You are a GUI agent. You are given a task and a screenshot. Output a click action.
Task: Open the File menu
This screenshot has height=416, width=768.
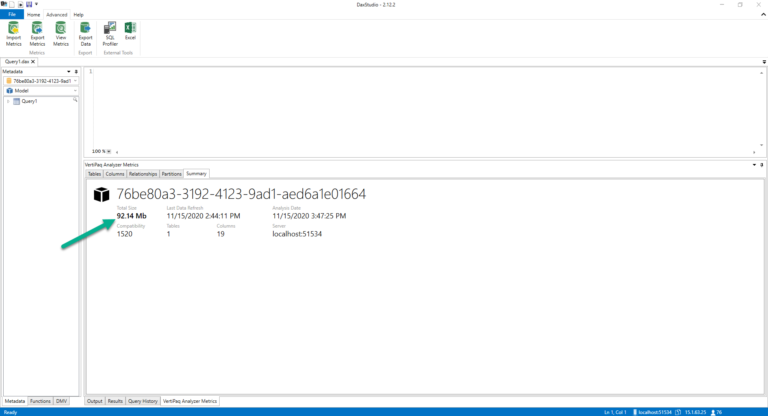coord(11,15)
